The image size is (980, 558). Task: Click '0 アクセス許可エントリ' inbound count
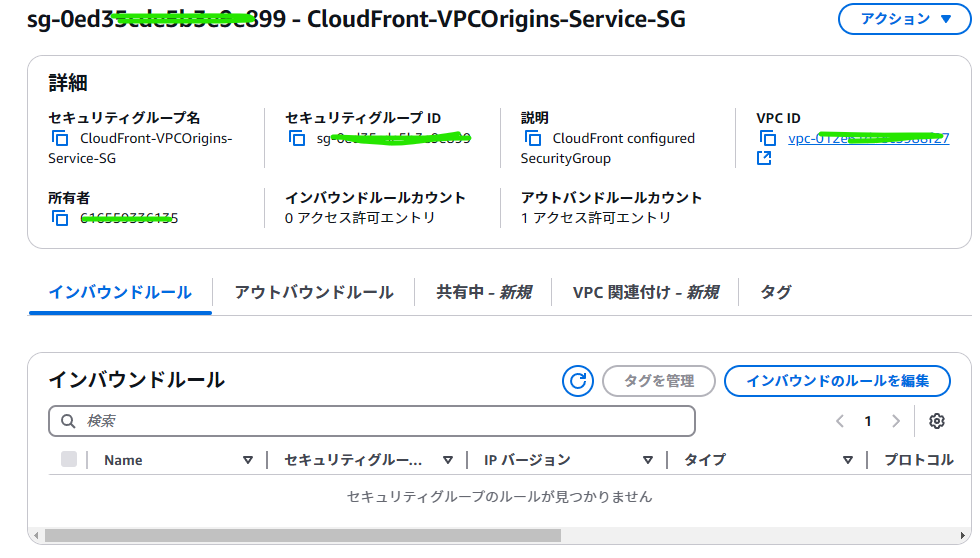[x=359, y=217]
